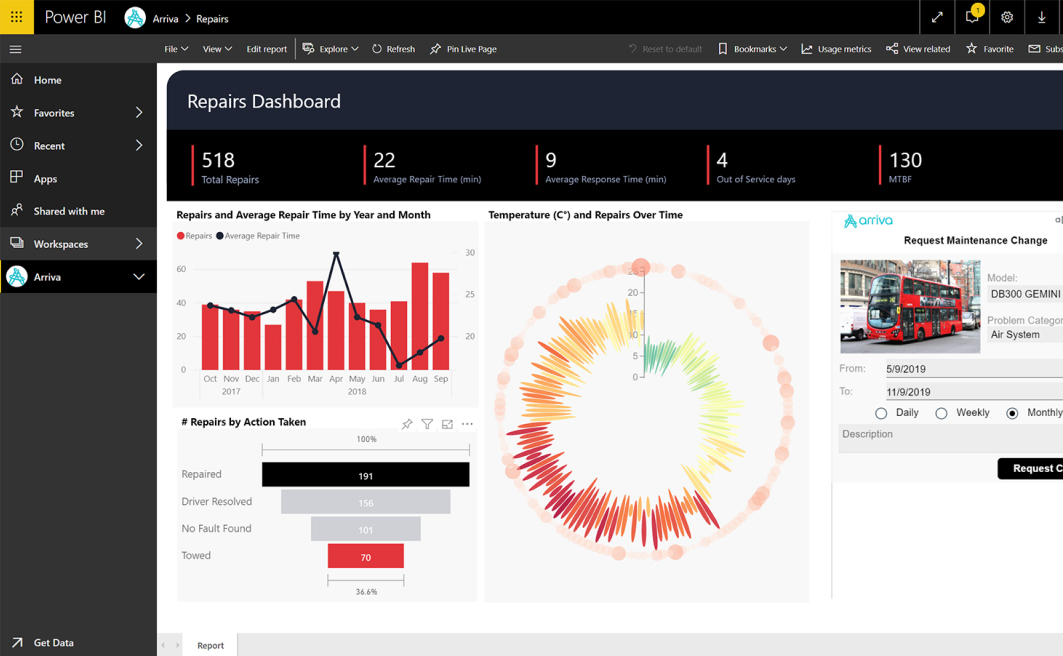
Task: Click the Shared with me person icon
Action: point(17,210)
